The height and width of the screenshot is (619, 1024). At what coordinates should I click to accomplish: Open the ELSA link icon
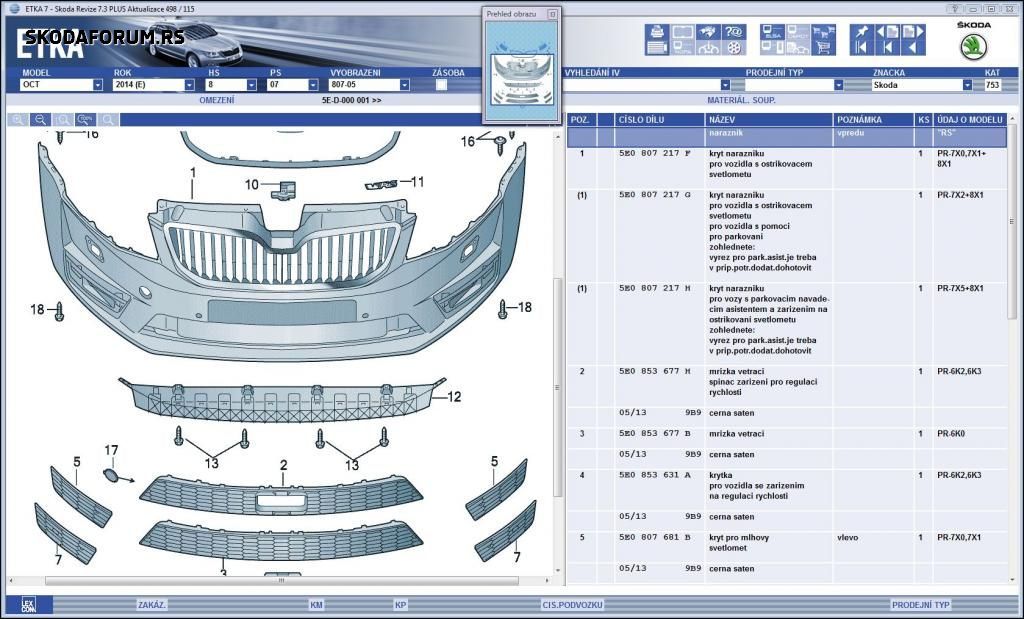773,31
